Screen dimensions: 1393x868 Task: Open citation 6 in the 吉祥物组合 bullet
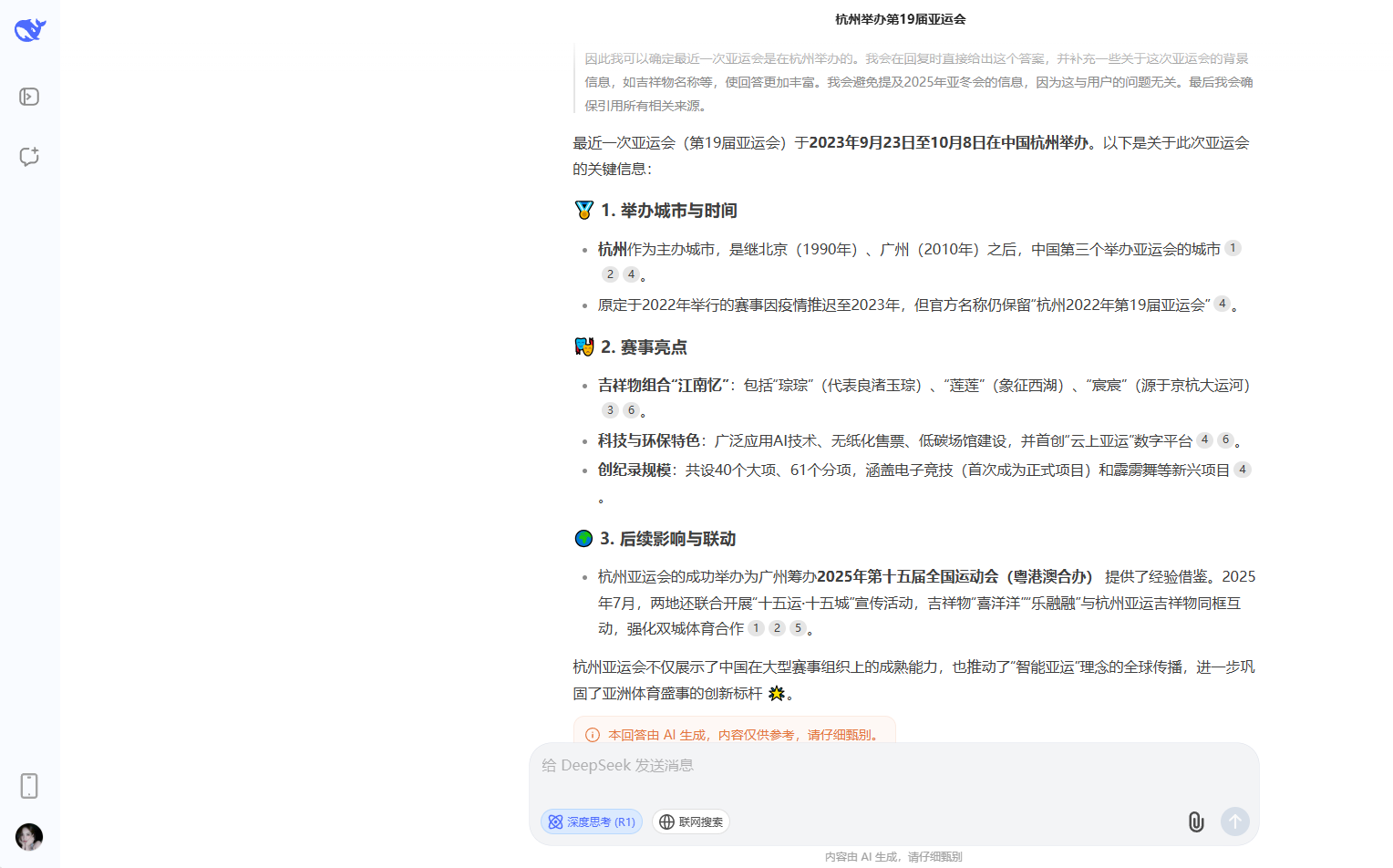coord(631,410)
